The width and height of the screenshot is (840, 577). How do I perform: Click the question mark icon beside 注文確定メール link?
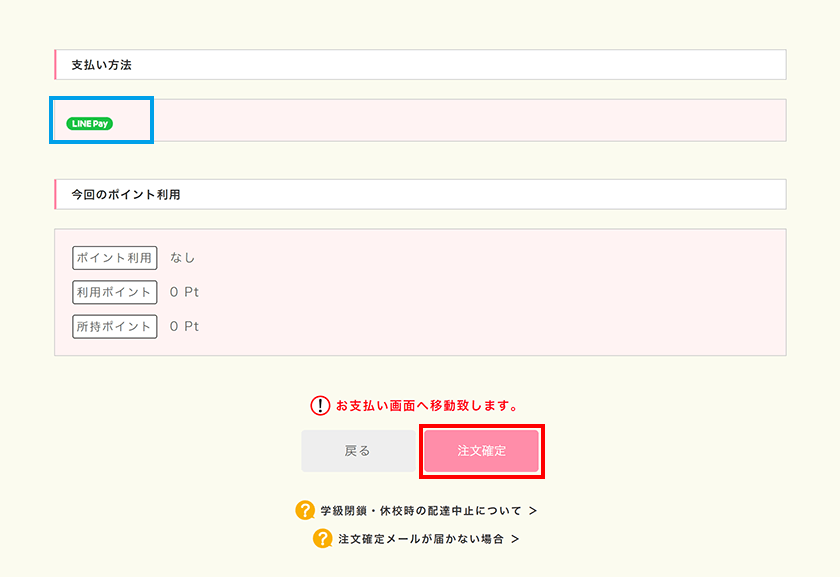click(x=322, y=538)
